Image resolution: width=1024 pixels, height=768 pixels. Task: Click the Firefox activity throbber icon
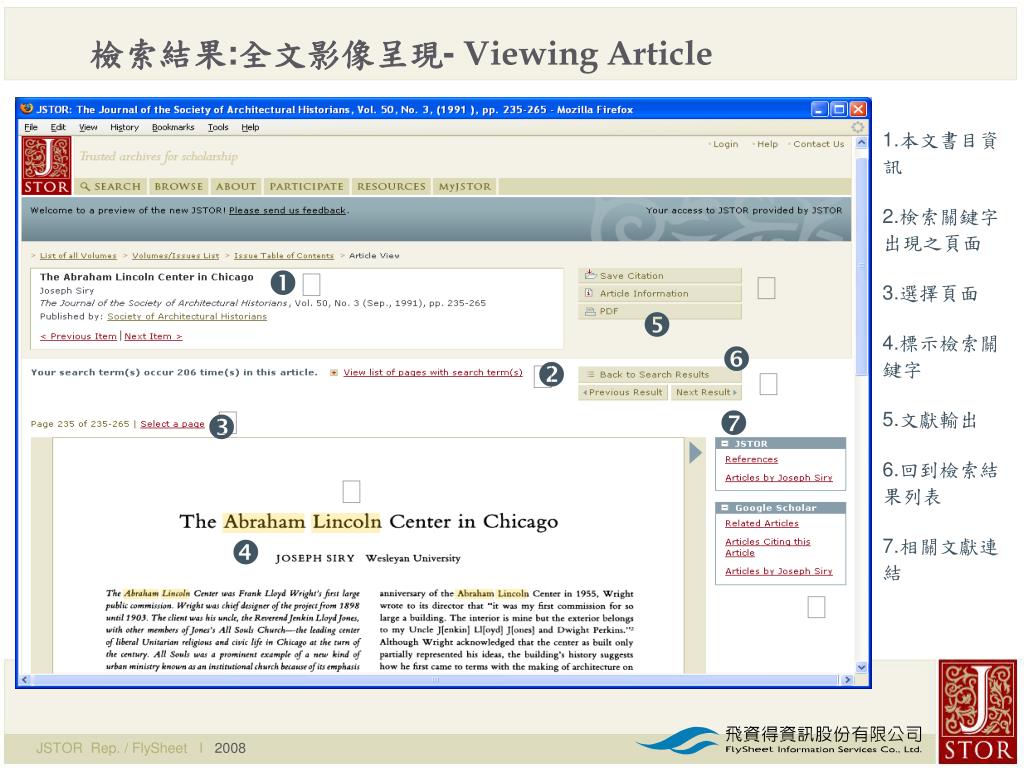pyautogui.click(x=857, y=127)
